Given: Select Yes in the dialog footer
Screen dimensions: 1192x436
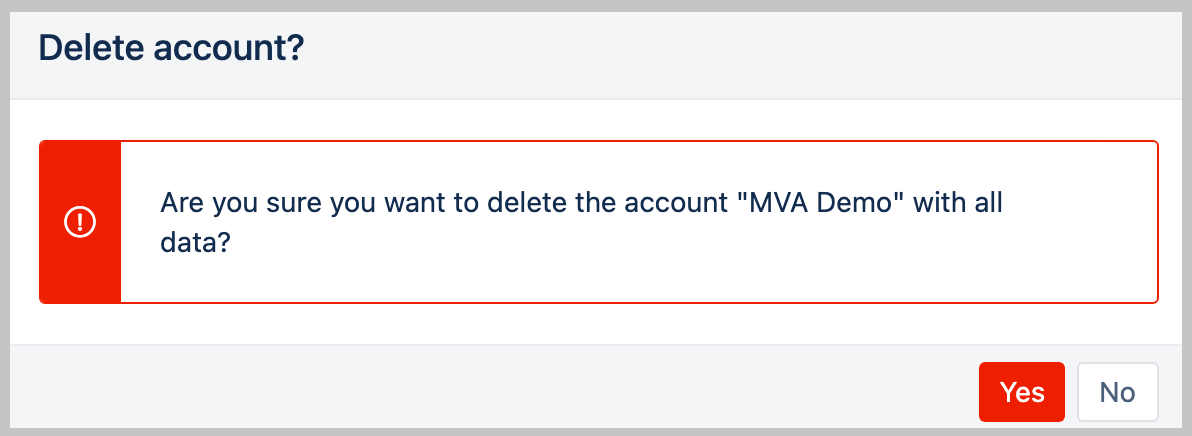Looking at the screenshot, I should [1021, 391].
